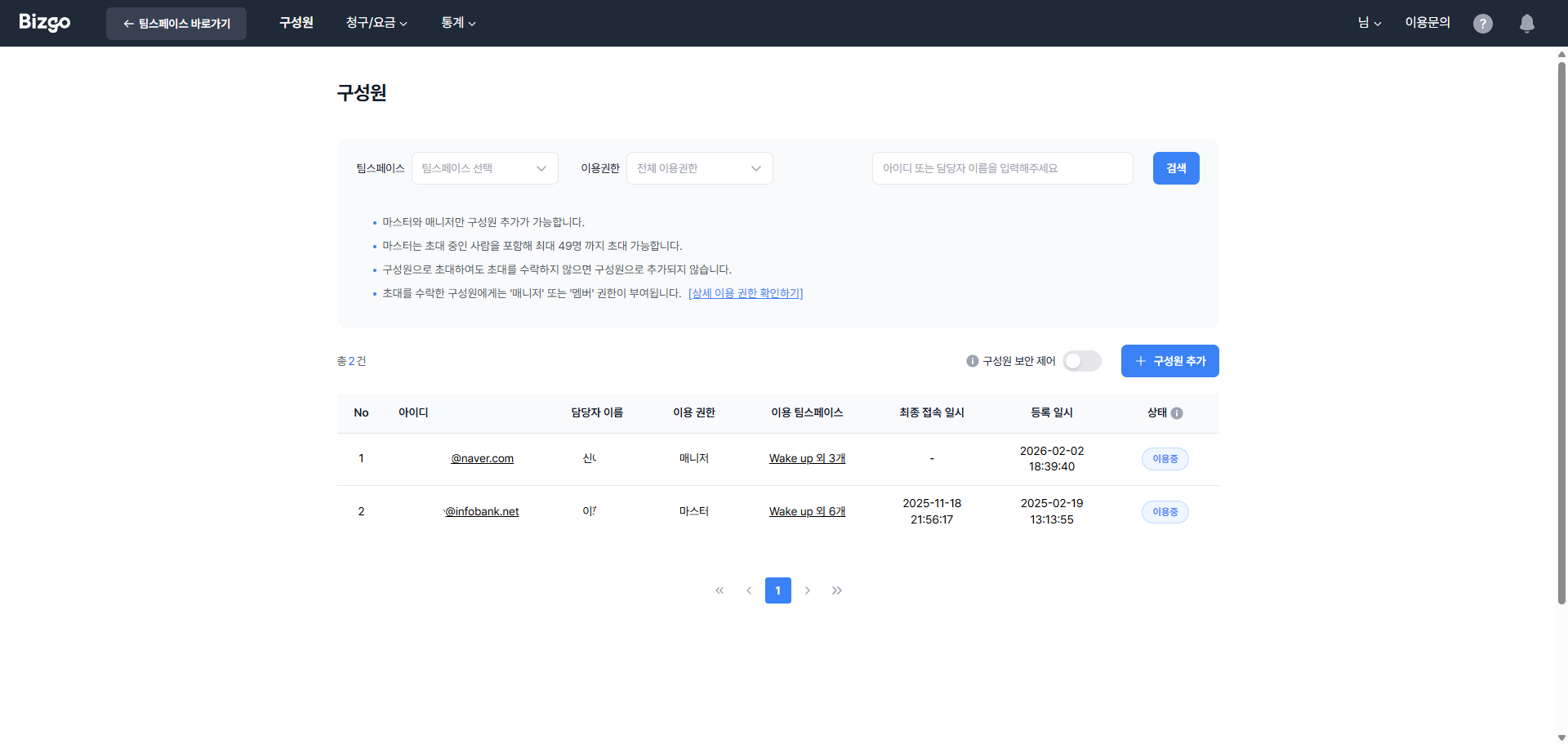Viewport: 1568px width, 744px height.
Task: Go to the previous page arrow
Action: pos(749,590)
